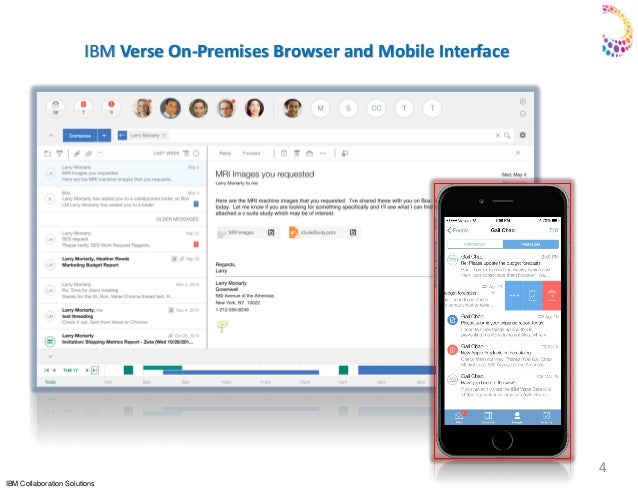Open the SES request email
Image resolution: width=638 pixels, height=493 pixels.
click(122, 239)
